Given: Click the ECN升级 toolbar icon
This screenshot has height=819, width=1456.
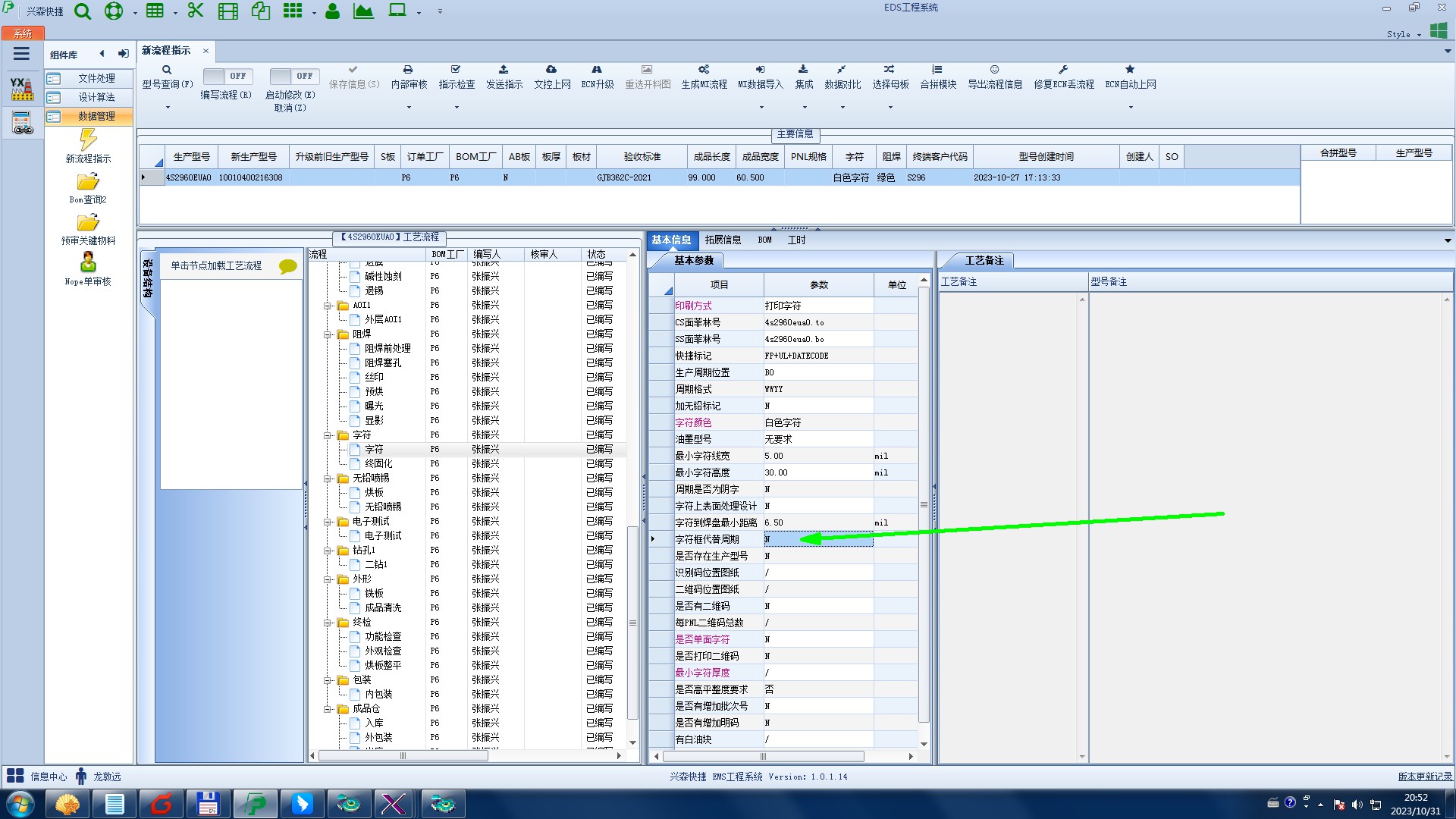Looking at the screenshot, I should [597, 70].
